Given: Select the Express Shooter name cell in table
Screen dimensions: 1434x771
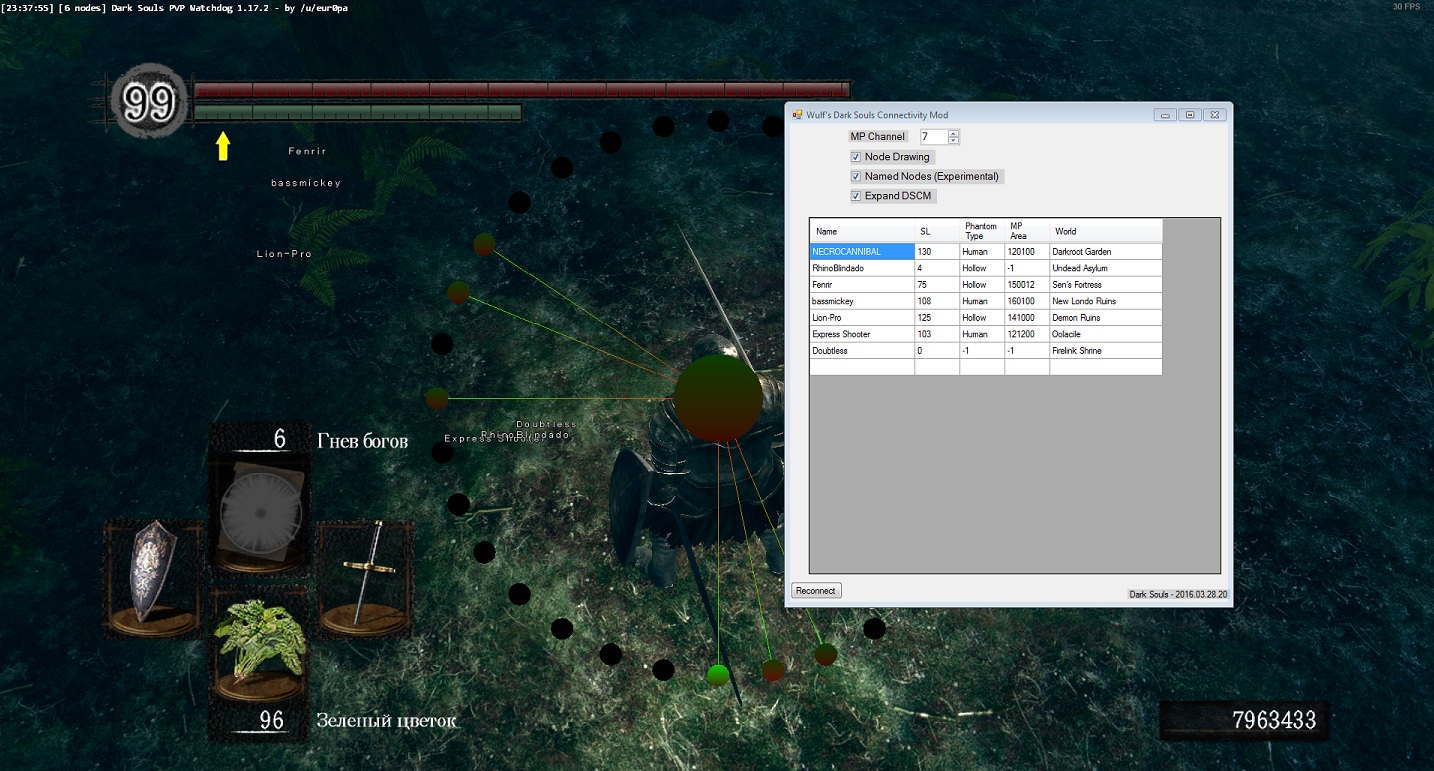Looking at the screenshot, I should click(862, 334).
